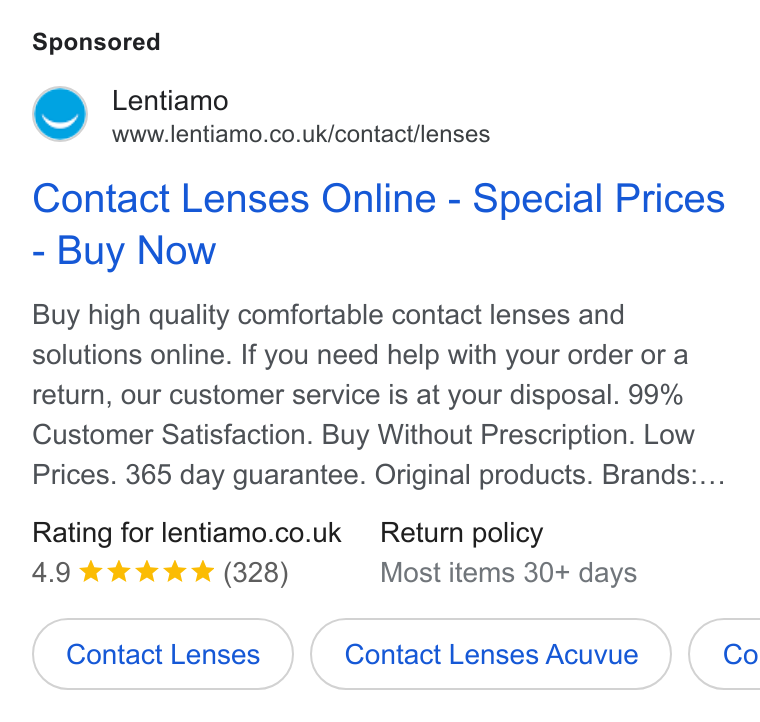Click the ad description paragraph
This screenshot has width=760, height=722.
(x=379, y=394)
